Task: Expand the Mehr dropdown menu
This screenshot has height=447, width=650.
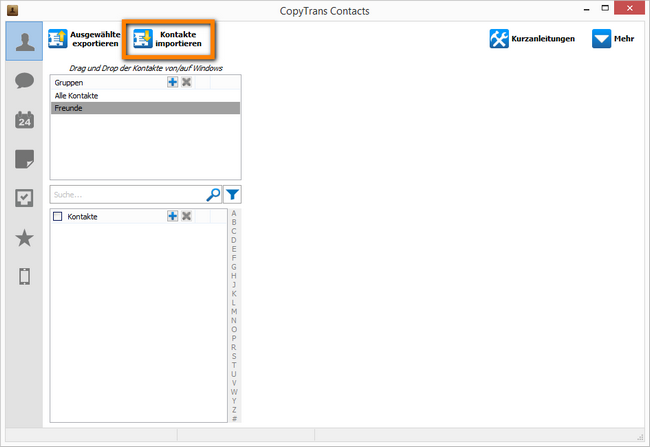Action: [613, 39]
